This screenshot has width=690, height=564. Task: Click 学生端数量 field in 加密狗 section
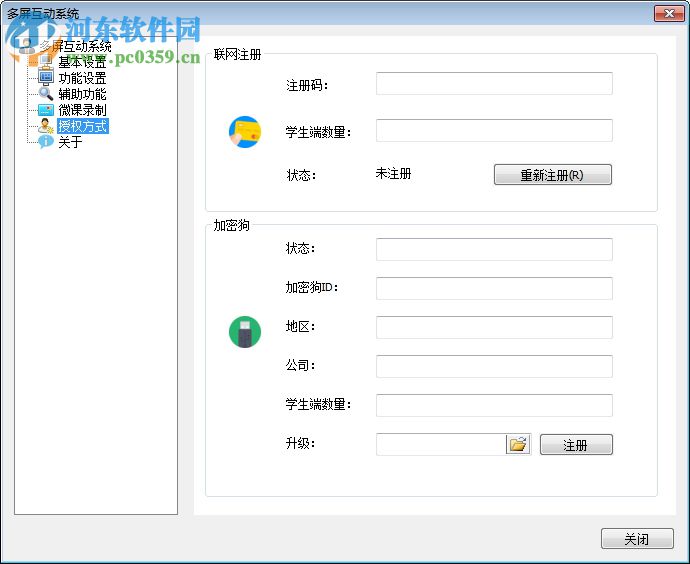click(494, 405)
